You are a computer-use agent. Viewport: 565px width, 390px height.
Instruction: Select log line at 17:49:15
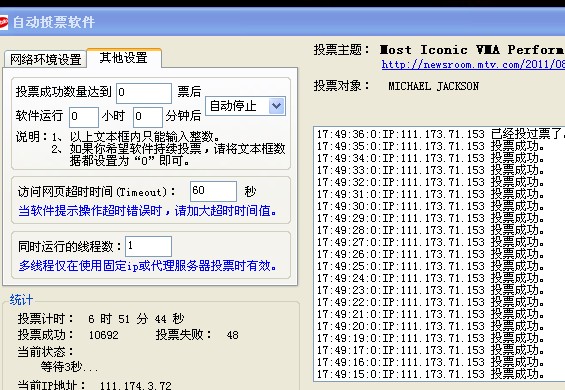pos(431,374)
